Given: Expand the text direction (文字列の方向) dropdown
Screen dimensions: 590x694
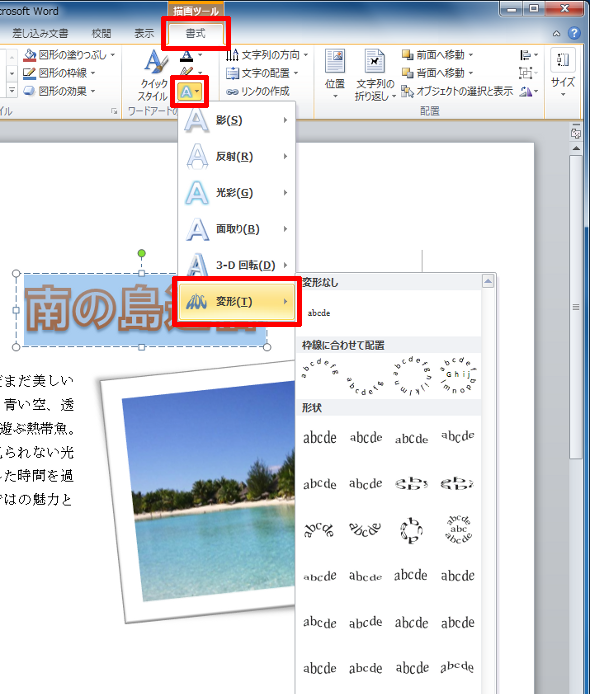Looking at the screenshot, I should (306, 55).
